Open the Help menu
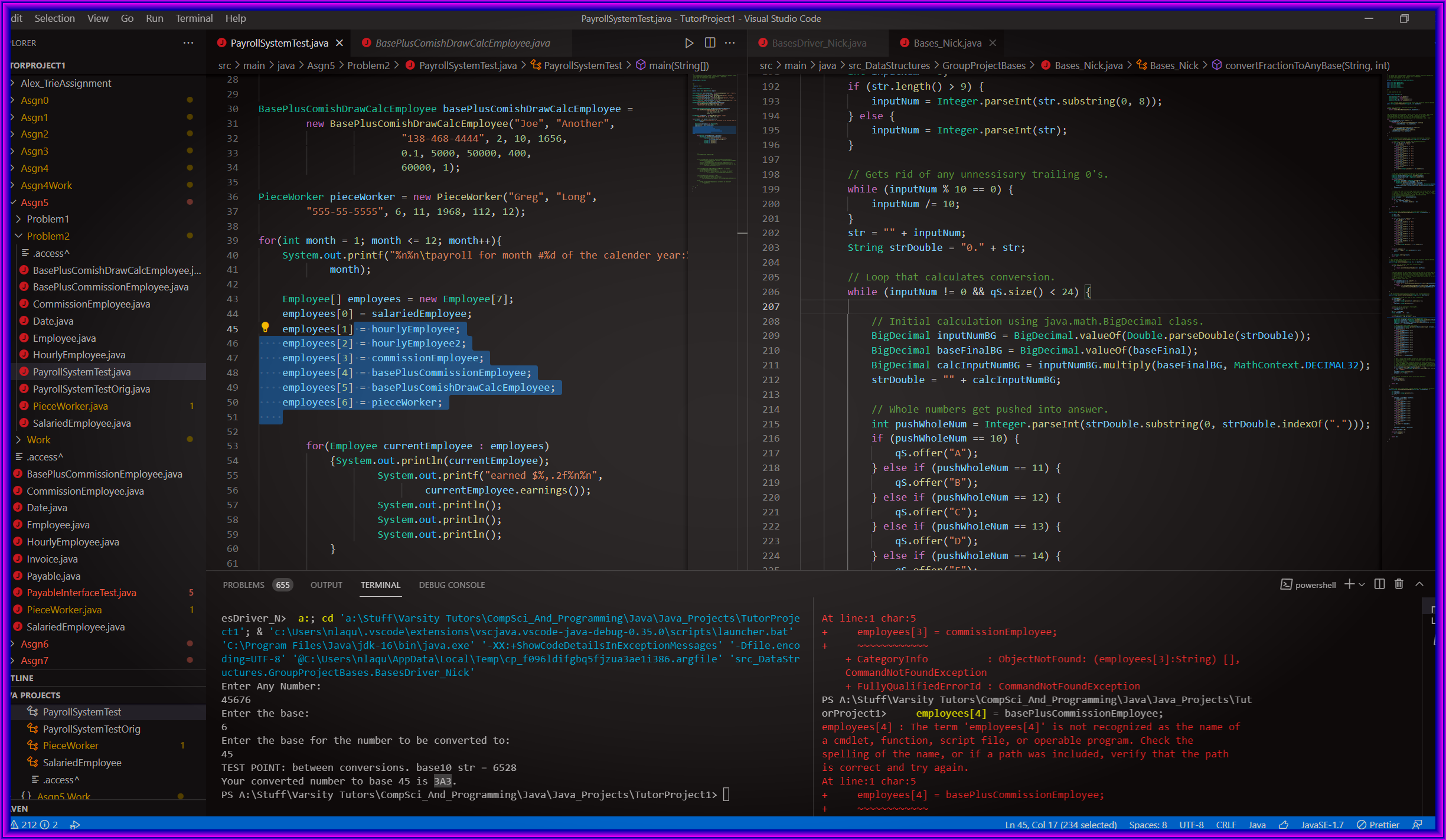Viewport: 1446px width, 840px height. [235, 18]
